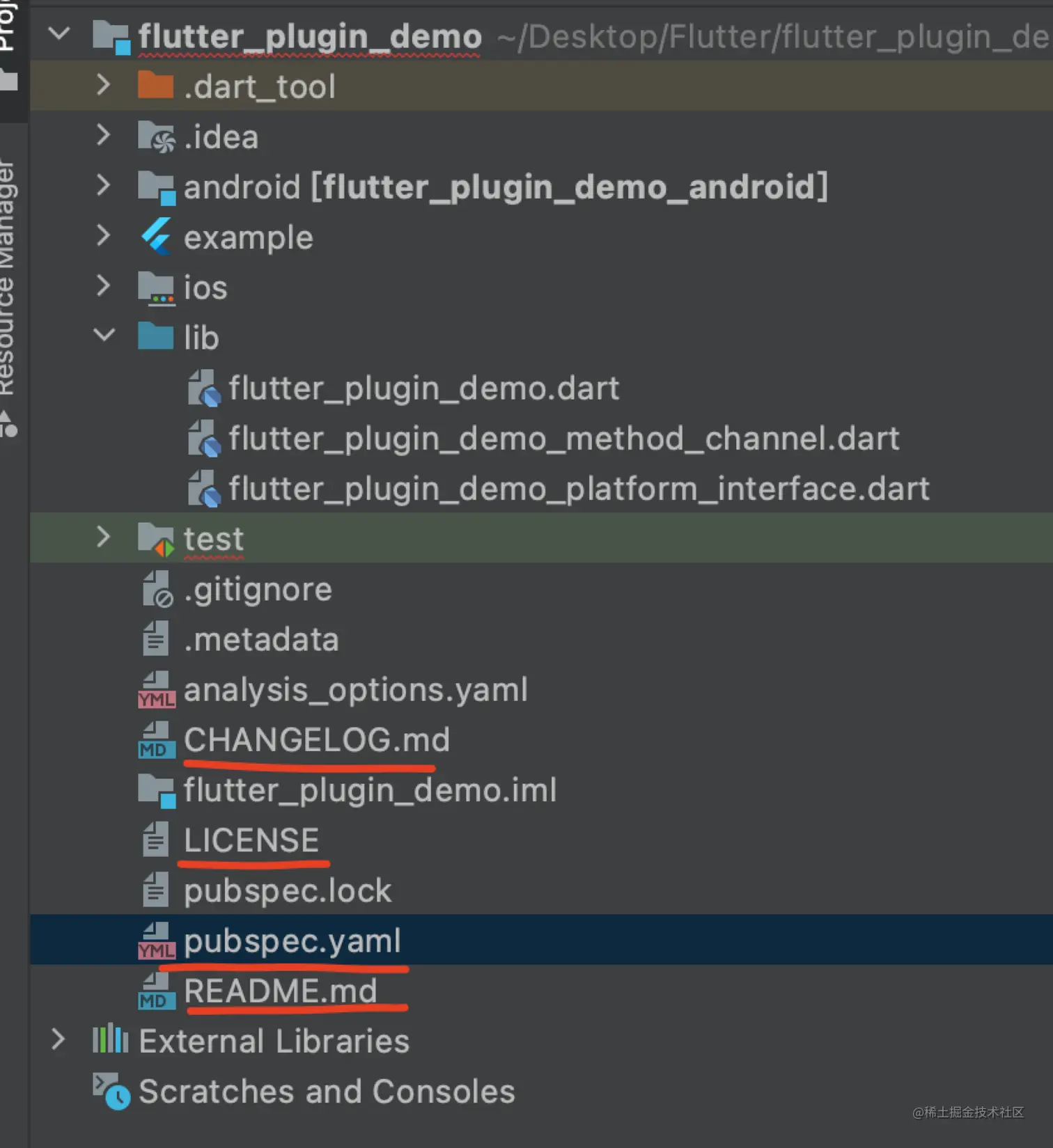The width and height of the screenshot is (1053, 1148).
Task: Collapse the flutter_plugin_demo root project
Action: (59, 33)
